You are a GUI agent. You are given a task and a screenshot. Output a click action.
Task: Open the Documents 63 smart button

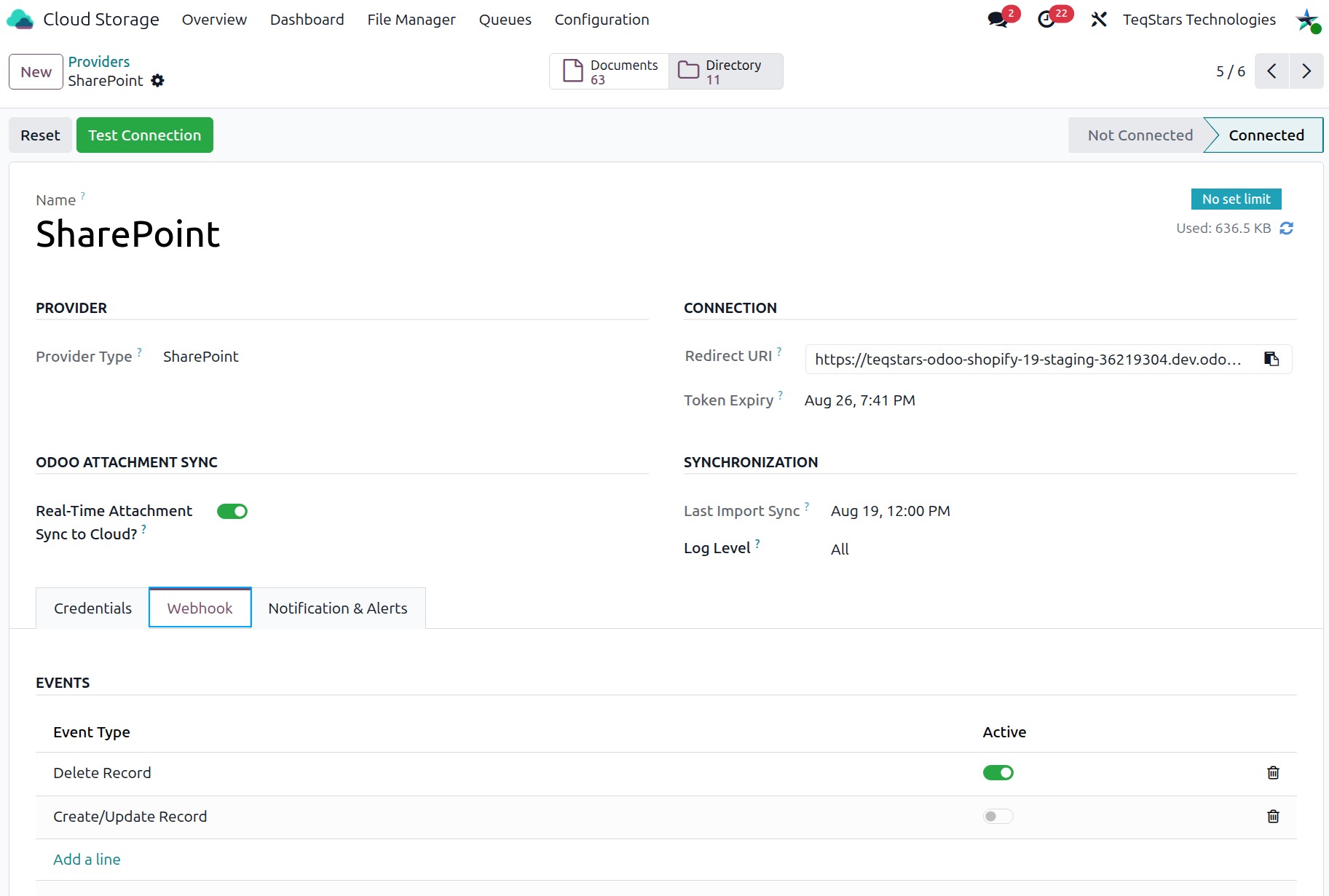[610, 71]
